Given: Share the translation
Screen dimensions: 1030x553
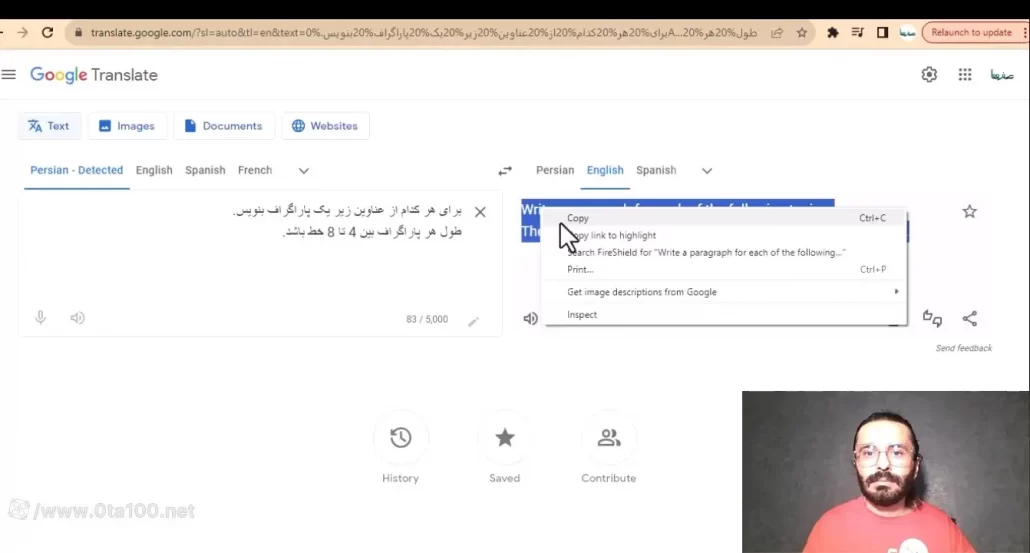Looking at the screenshot, I should coord(969,319).
